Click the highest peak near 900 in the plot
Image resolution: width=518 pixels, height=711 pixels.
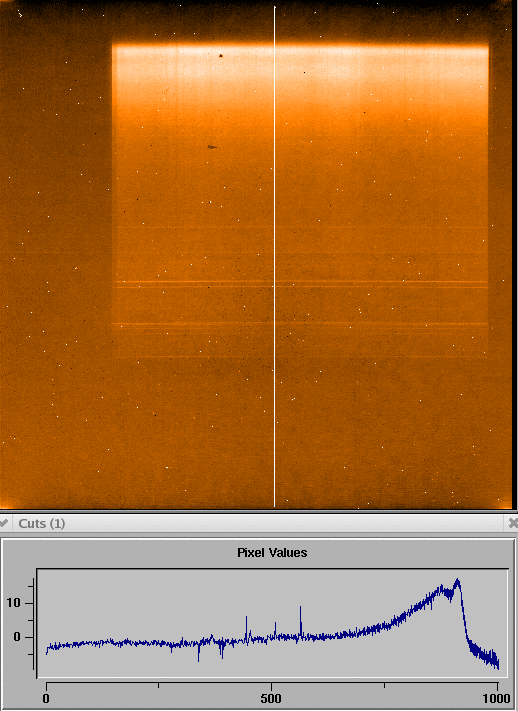[457, 580]
